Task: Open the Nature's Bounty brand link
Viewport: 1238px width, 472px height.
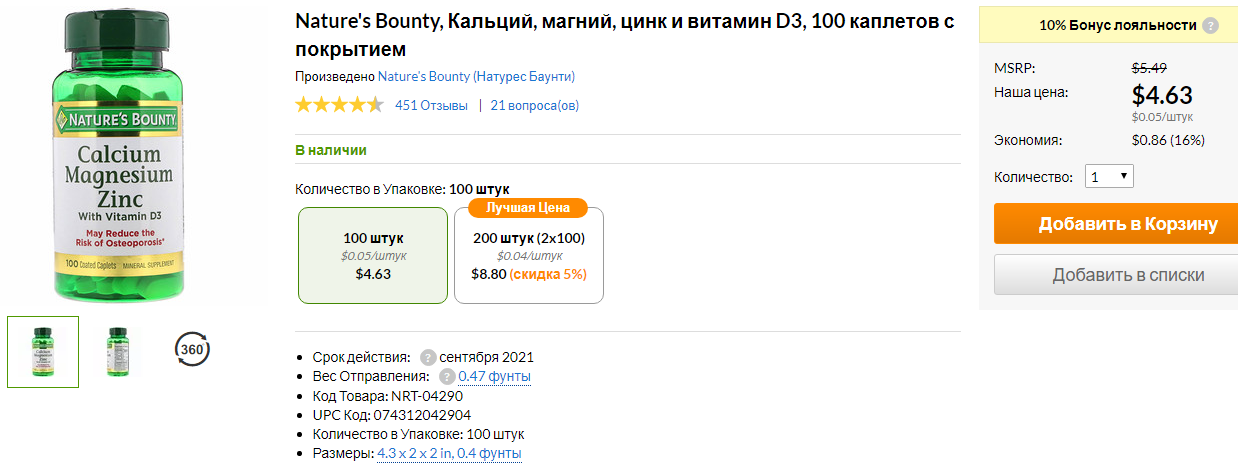Action: coord(476,76)
